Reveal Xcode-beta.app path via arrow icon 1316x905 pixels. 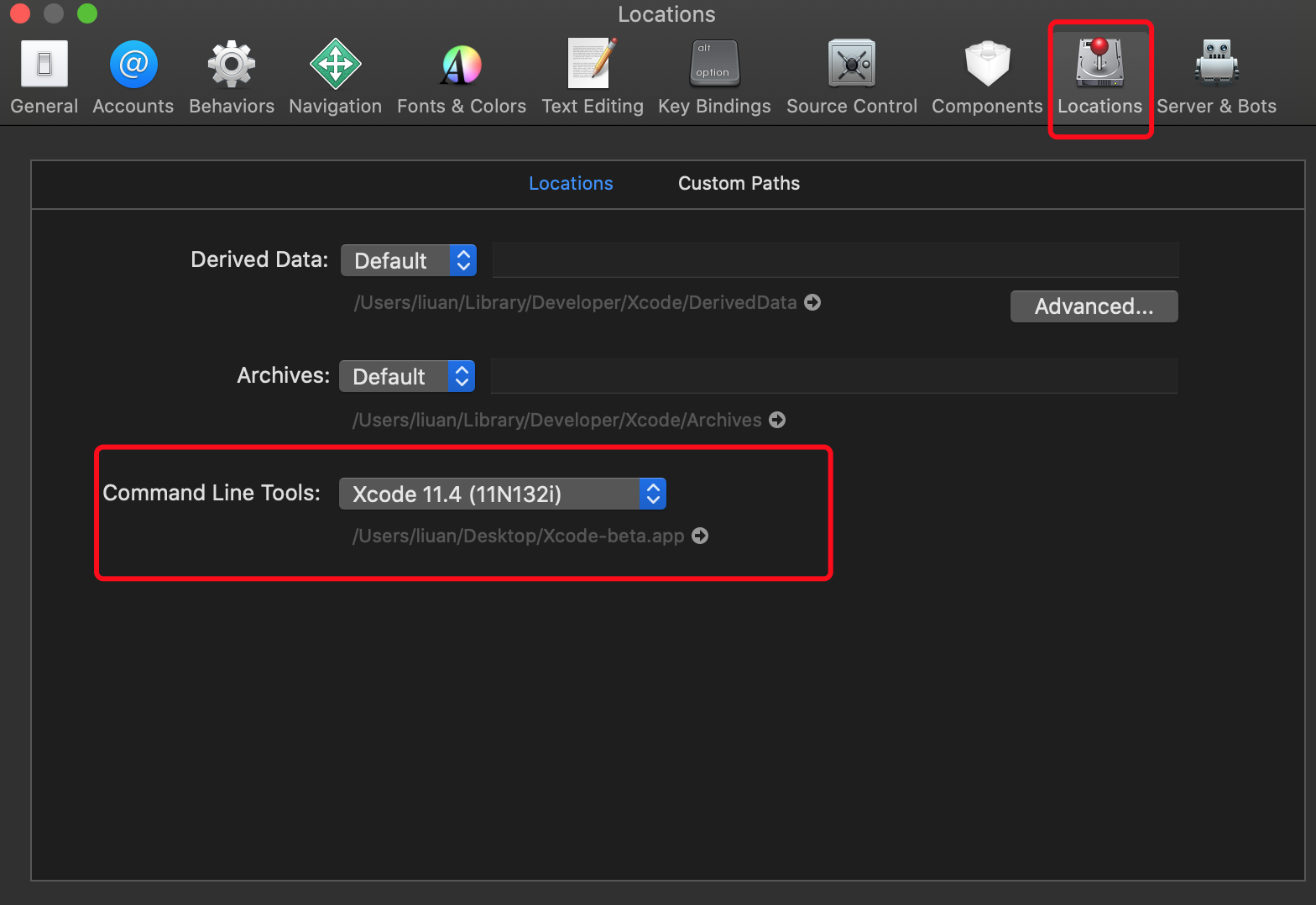[x=700, y=536]
